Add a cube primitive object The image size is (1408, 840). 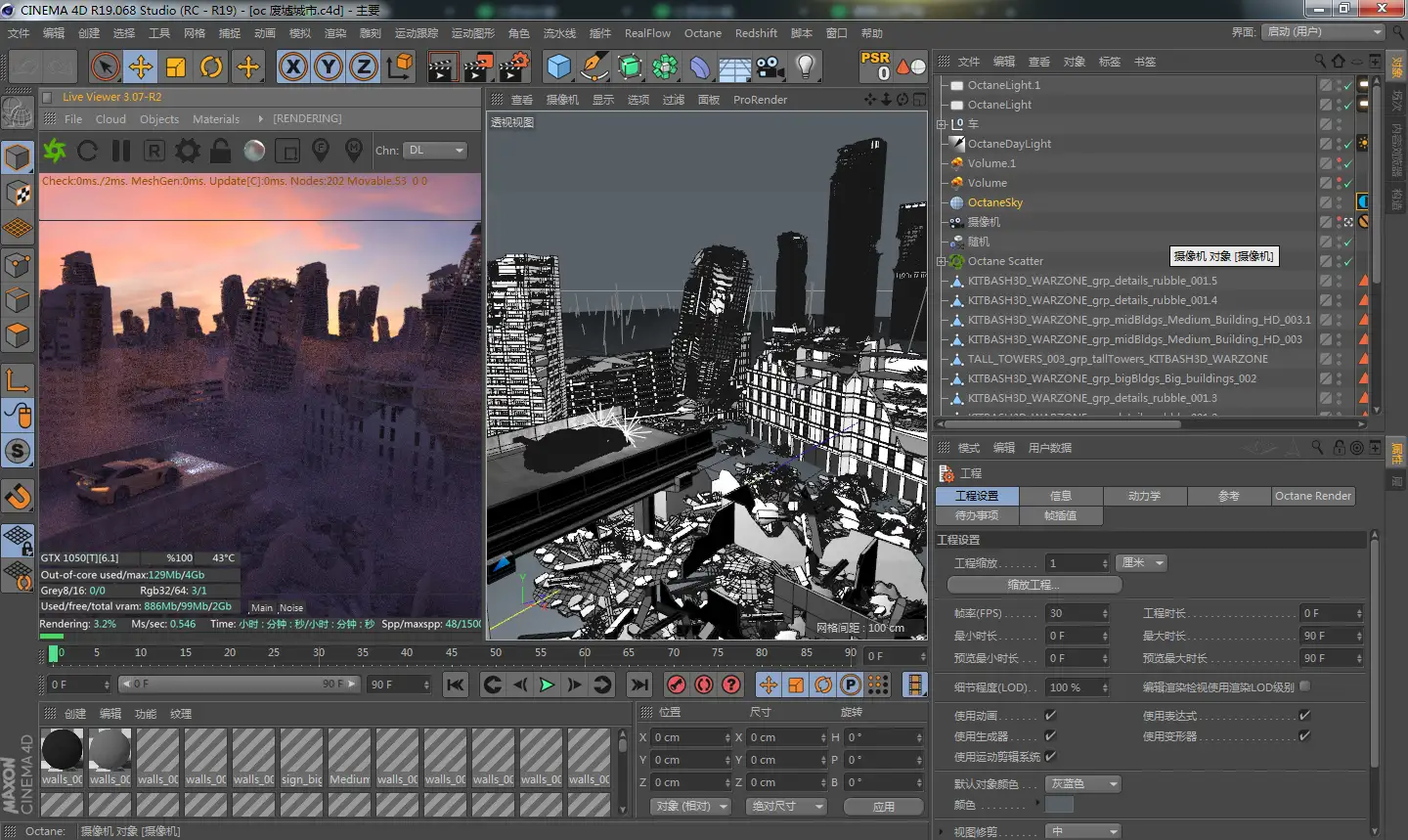(x=559, y=67)
